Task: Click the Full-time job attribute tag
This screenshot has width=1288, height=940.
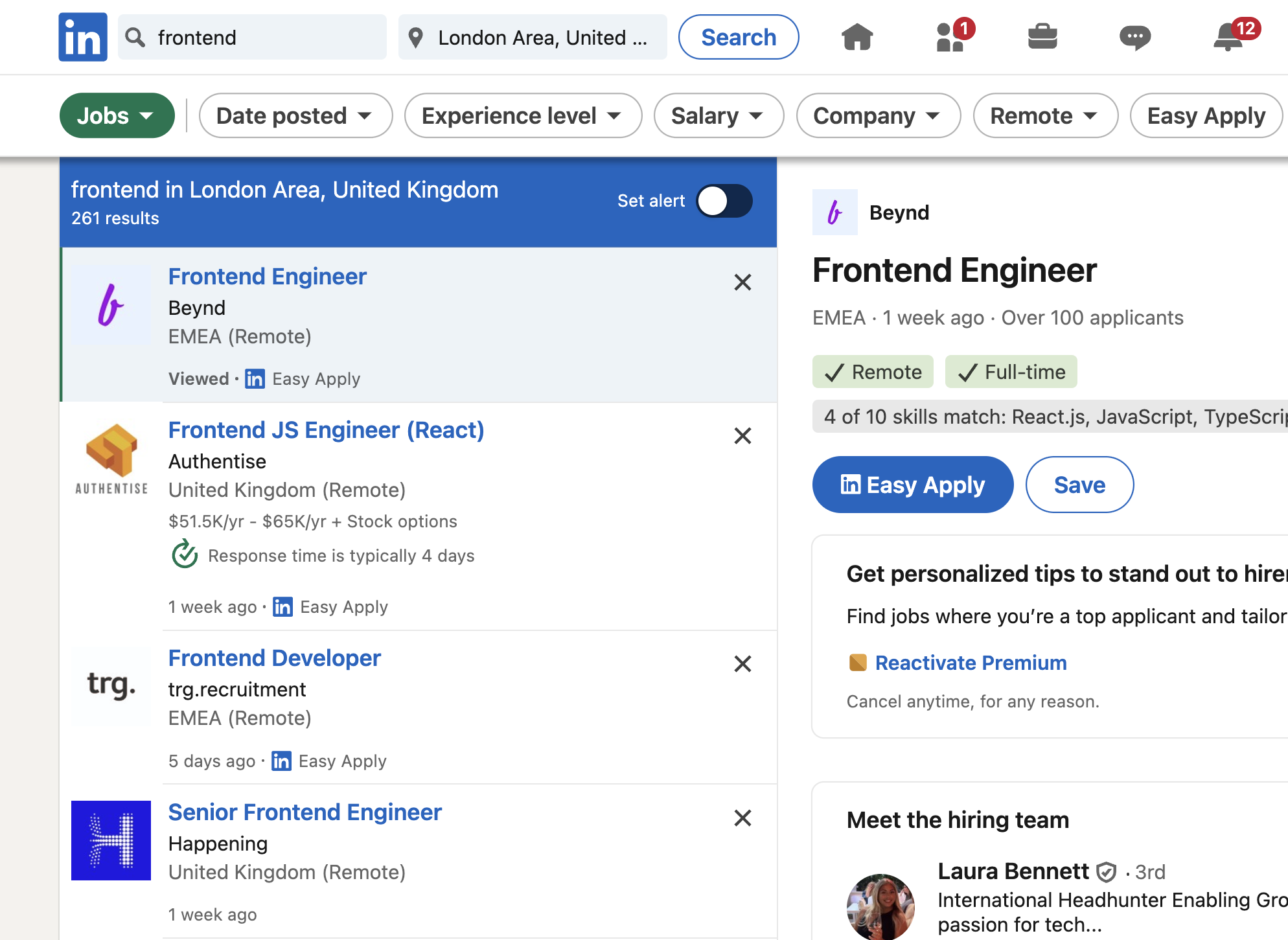Action: click(1011, 372)
